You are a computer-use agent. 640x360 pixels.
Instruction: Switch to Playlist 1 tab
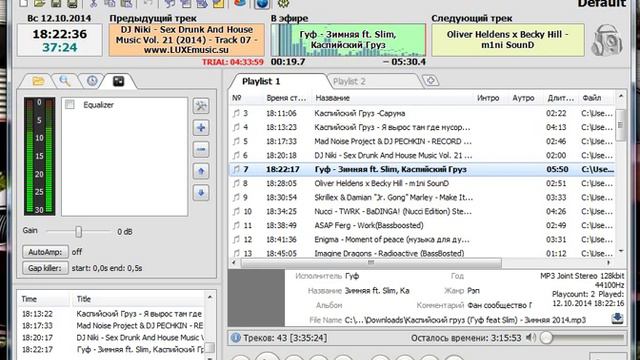pyautogui.click(x=261, y=81)
